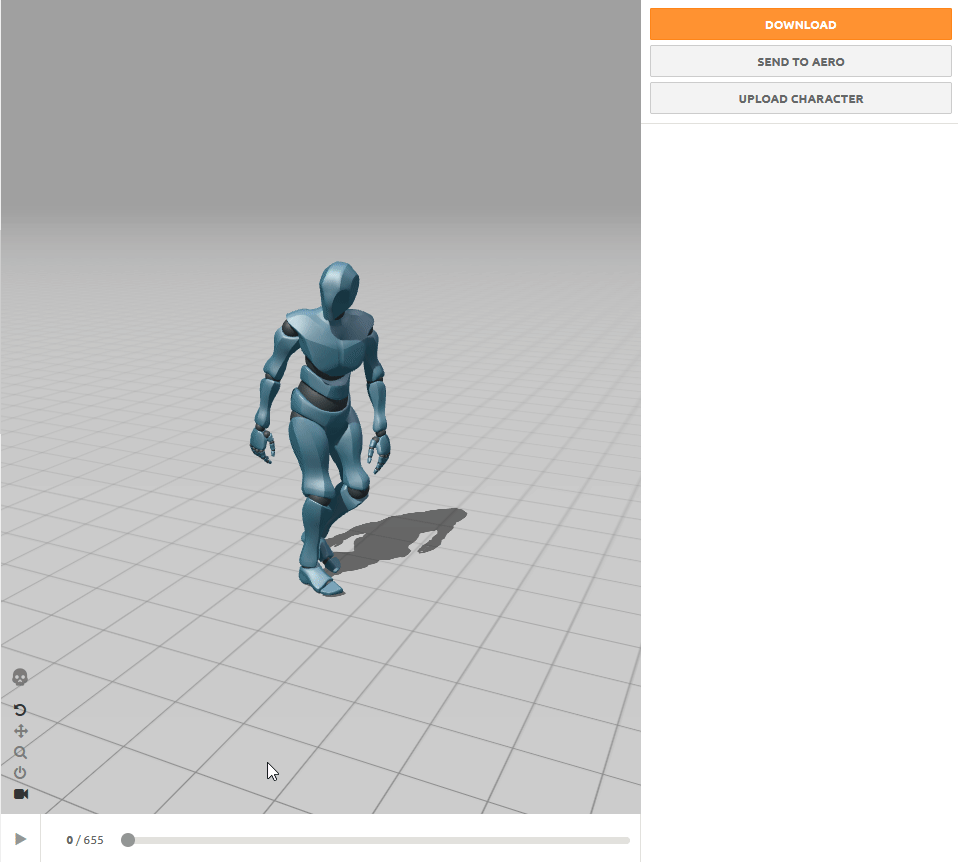The image size is (958, 862).
Task: Jump to the middle of the timeline track
Action: click(380, 840)
